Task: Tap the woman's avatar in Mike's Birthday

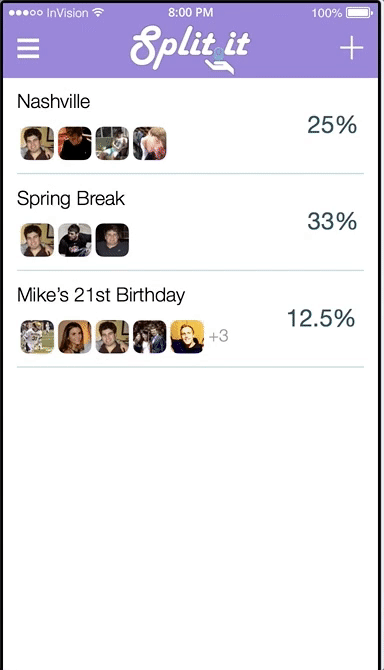Action: tap(75, 337)
